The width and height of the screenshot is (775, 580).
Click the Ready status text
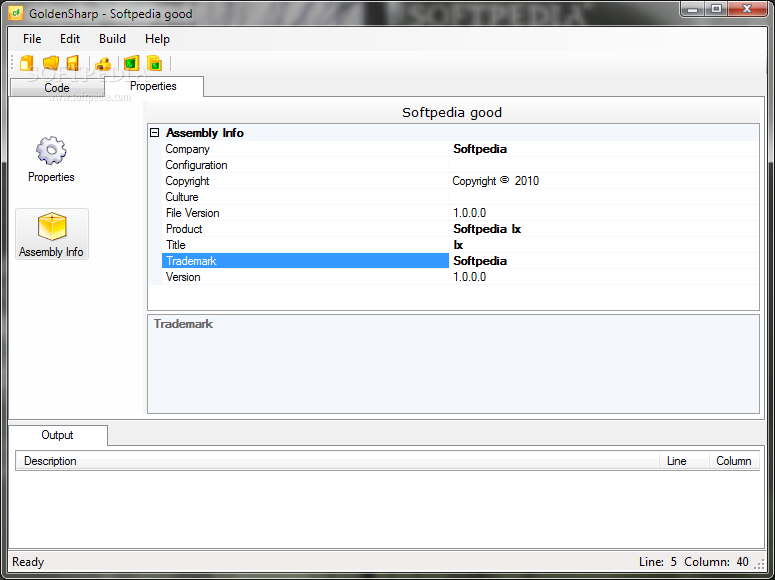tap(28, 562)
